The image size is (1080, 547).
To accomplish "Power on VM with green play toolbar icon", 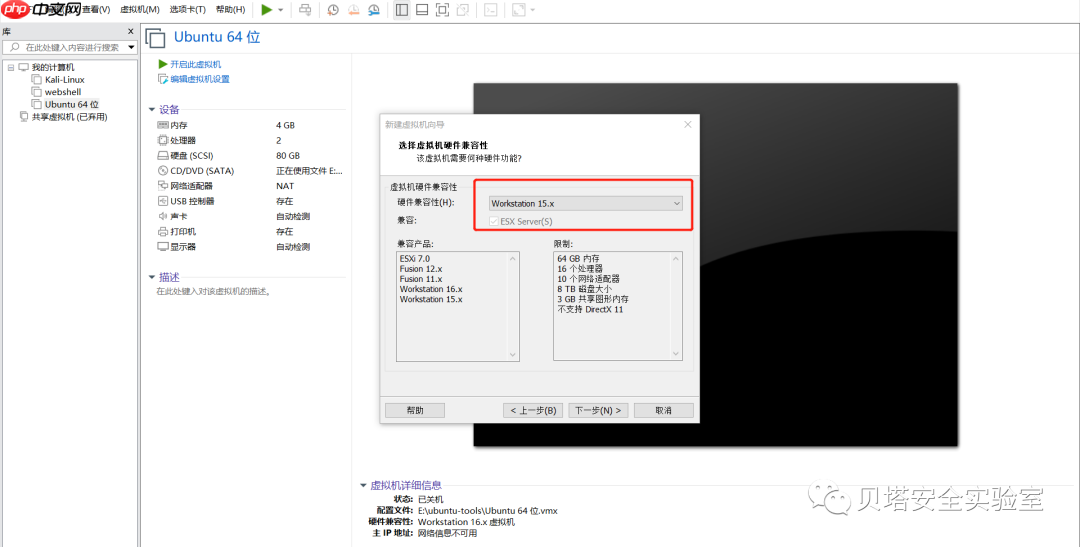I will pos(267,10).
